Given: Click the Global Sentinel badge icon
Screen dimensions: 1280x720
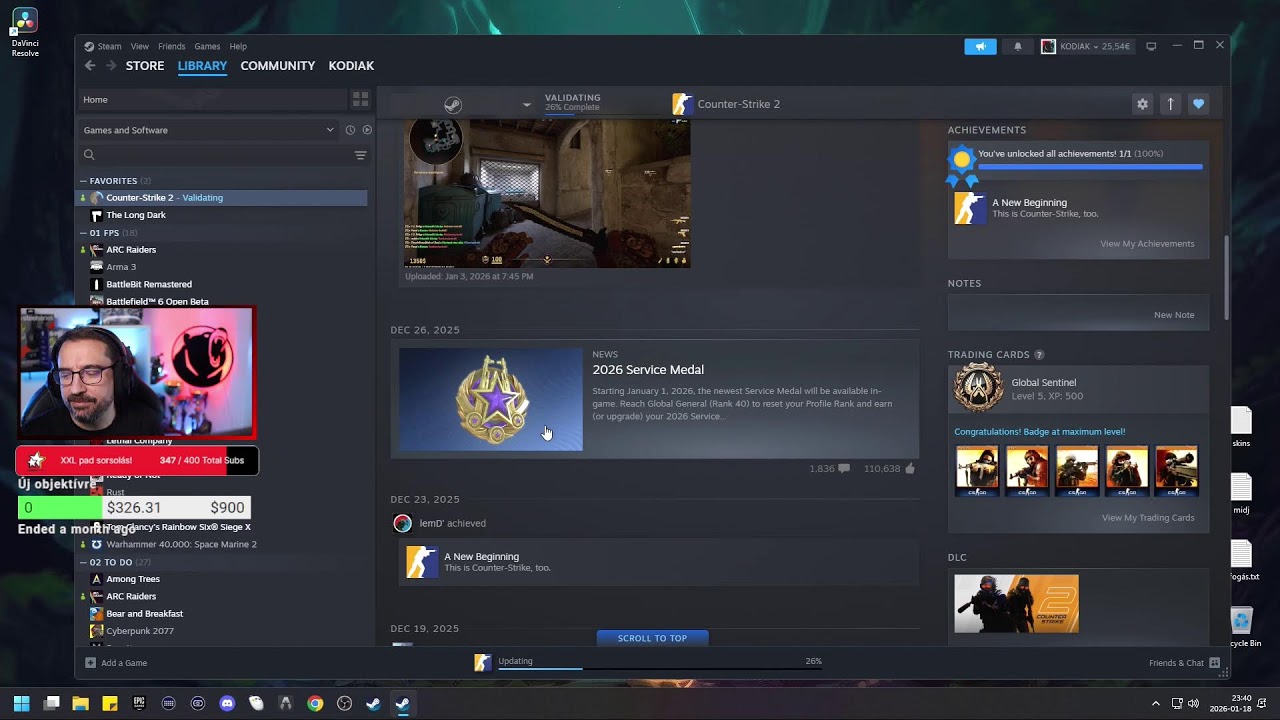Looking at the screenshot, I should 978,388.
